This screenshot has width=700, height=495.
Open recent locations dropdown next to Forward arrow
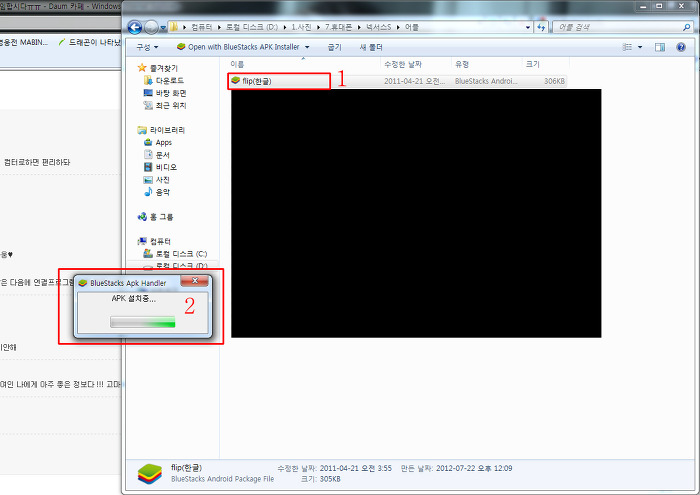coord(163,28)
